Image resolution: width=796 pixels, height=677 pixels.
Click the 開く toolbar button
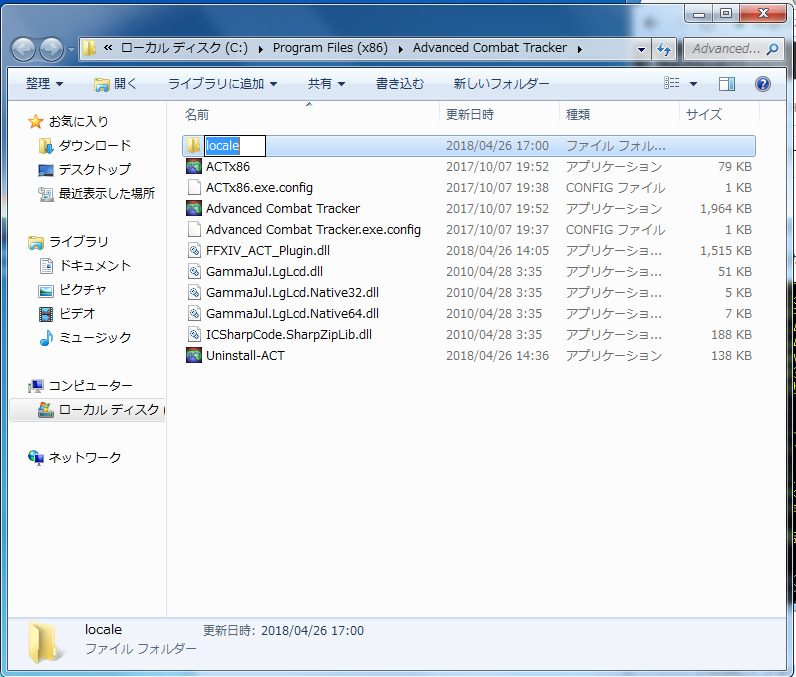[116, 83]
